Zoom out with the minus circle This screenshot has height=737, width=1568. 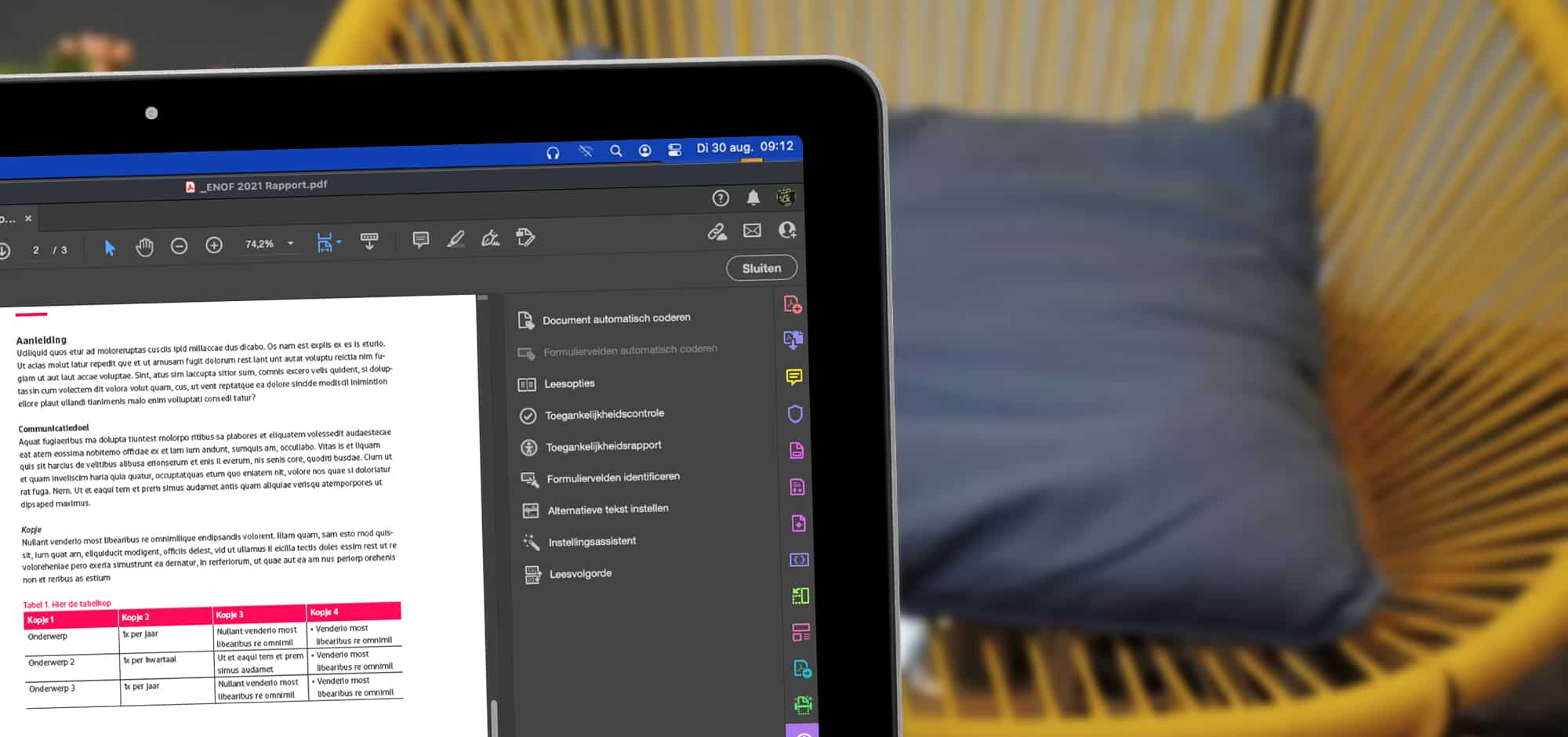click(179, 246)
